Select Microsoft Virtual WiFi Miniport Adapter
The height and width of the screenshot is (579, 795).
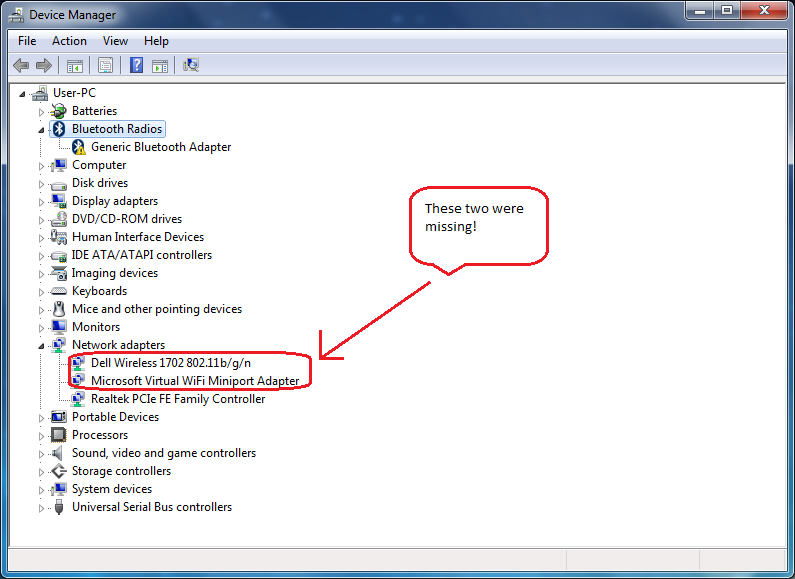click(195, 381)
